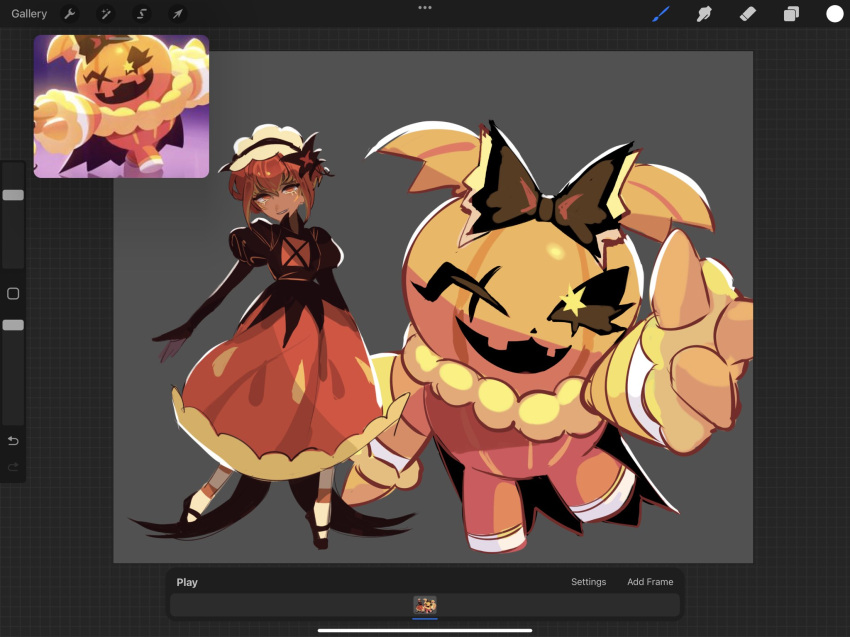Switch to the Smudge tool

coord(704,14)
